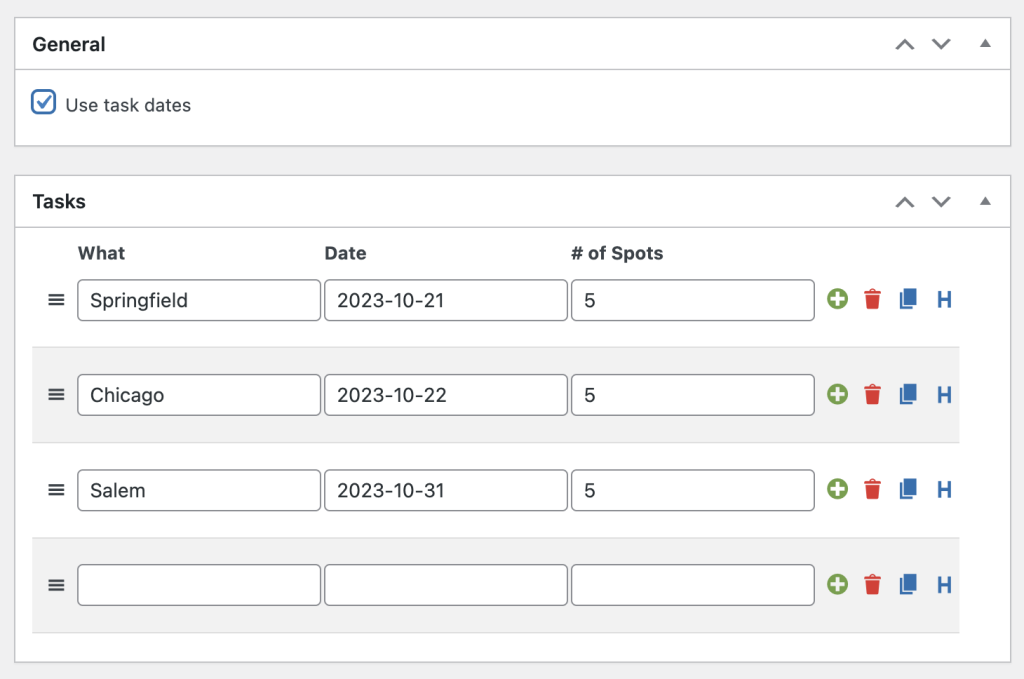Image resolution: width=1024 pixels, height=679 pixels.
Task: Delete the Chicago task row
Action: (872, 394)
